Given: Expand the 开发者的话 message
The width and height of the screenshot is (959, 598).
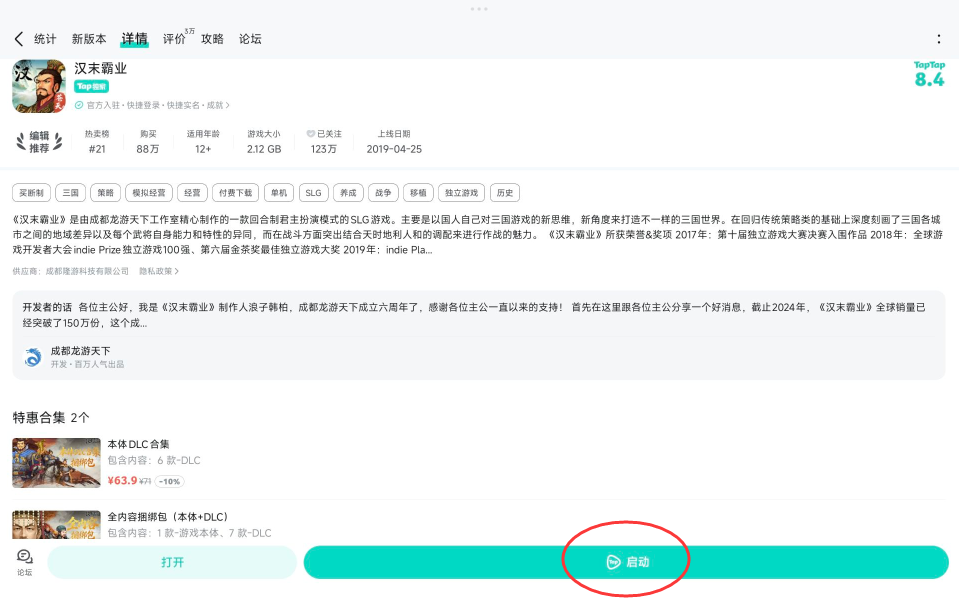Looking at the screenshot, I should (474, 315).
